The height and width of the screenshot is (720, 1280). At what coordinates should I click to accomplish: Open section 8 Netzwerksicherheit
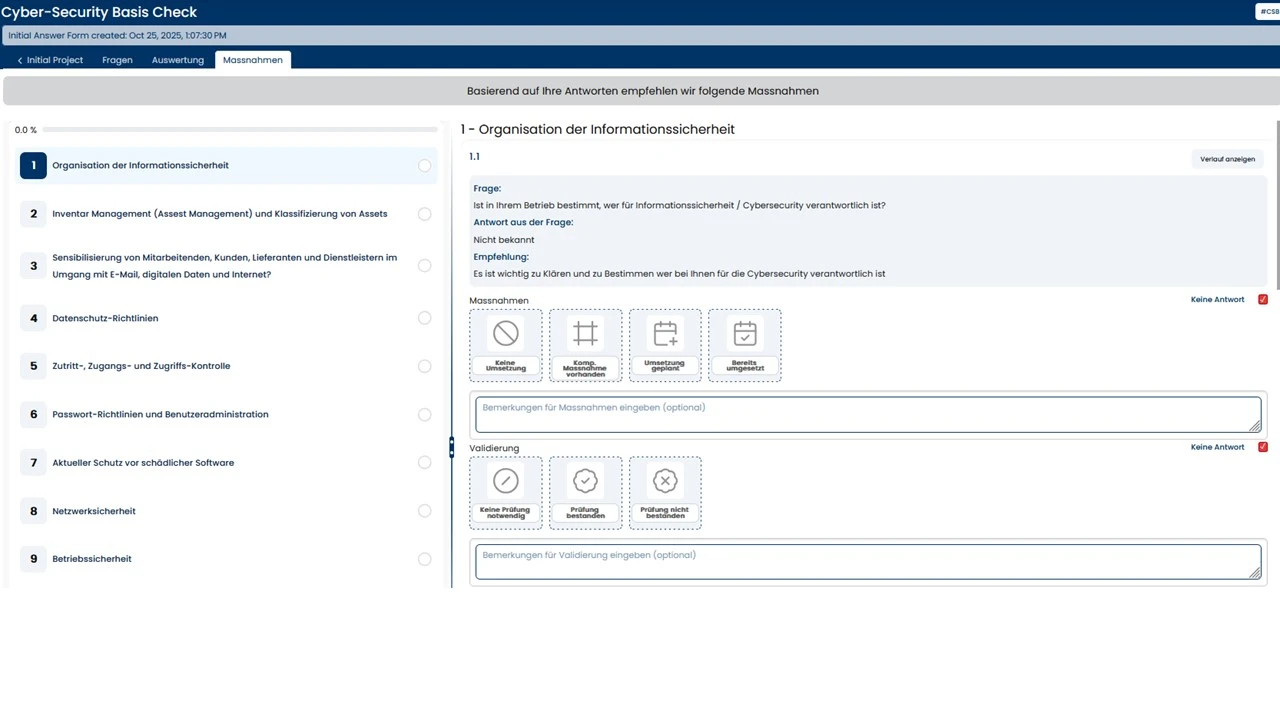tap(94, 511)
